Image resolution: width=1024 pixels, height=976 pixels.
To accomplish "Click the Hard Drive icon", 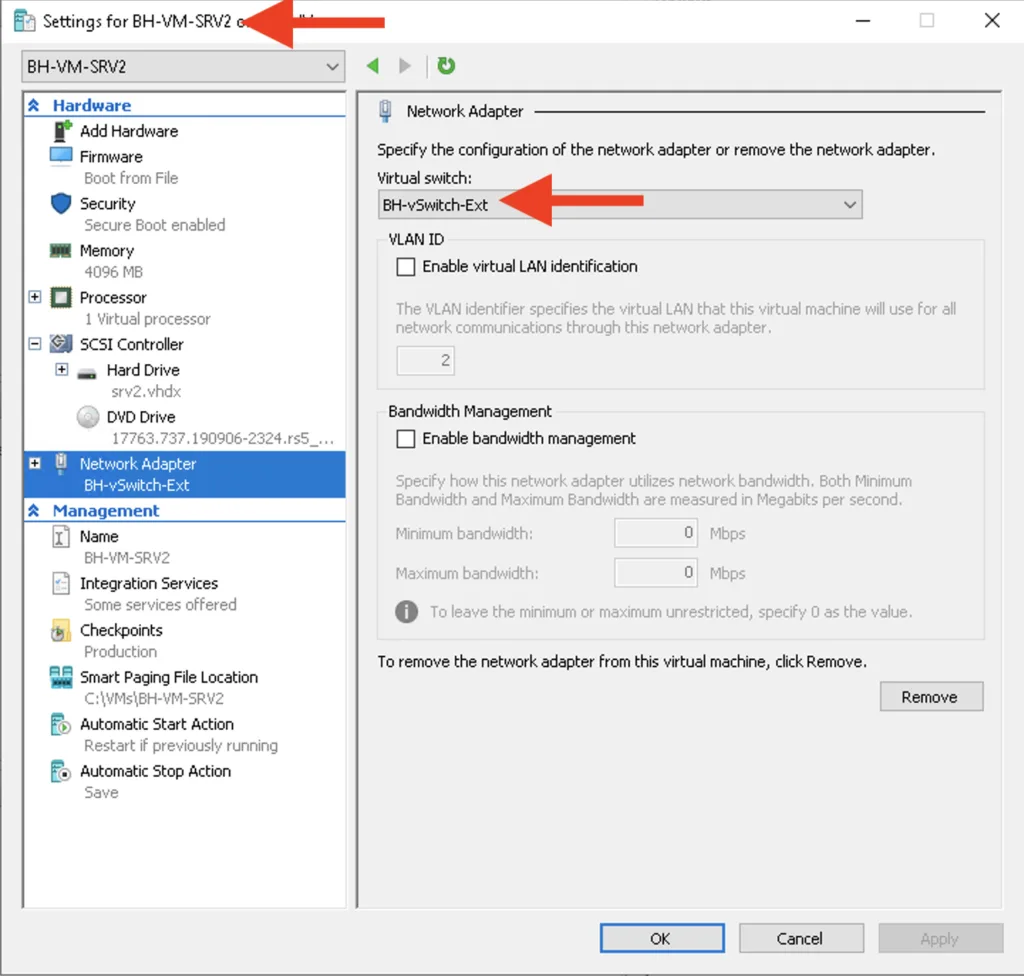I will (x=87, y=374).
